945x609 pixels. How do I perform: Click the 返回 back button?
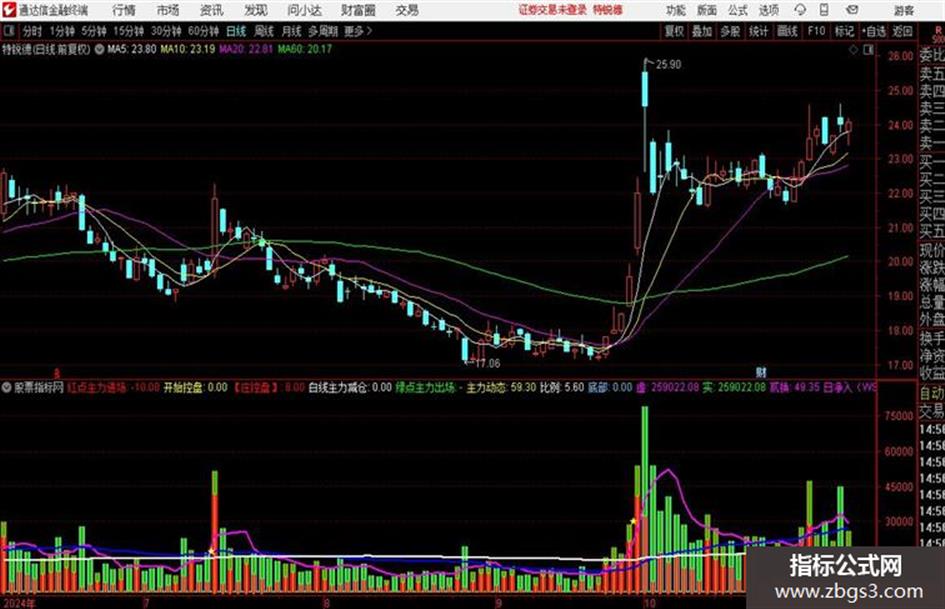902,31
